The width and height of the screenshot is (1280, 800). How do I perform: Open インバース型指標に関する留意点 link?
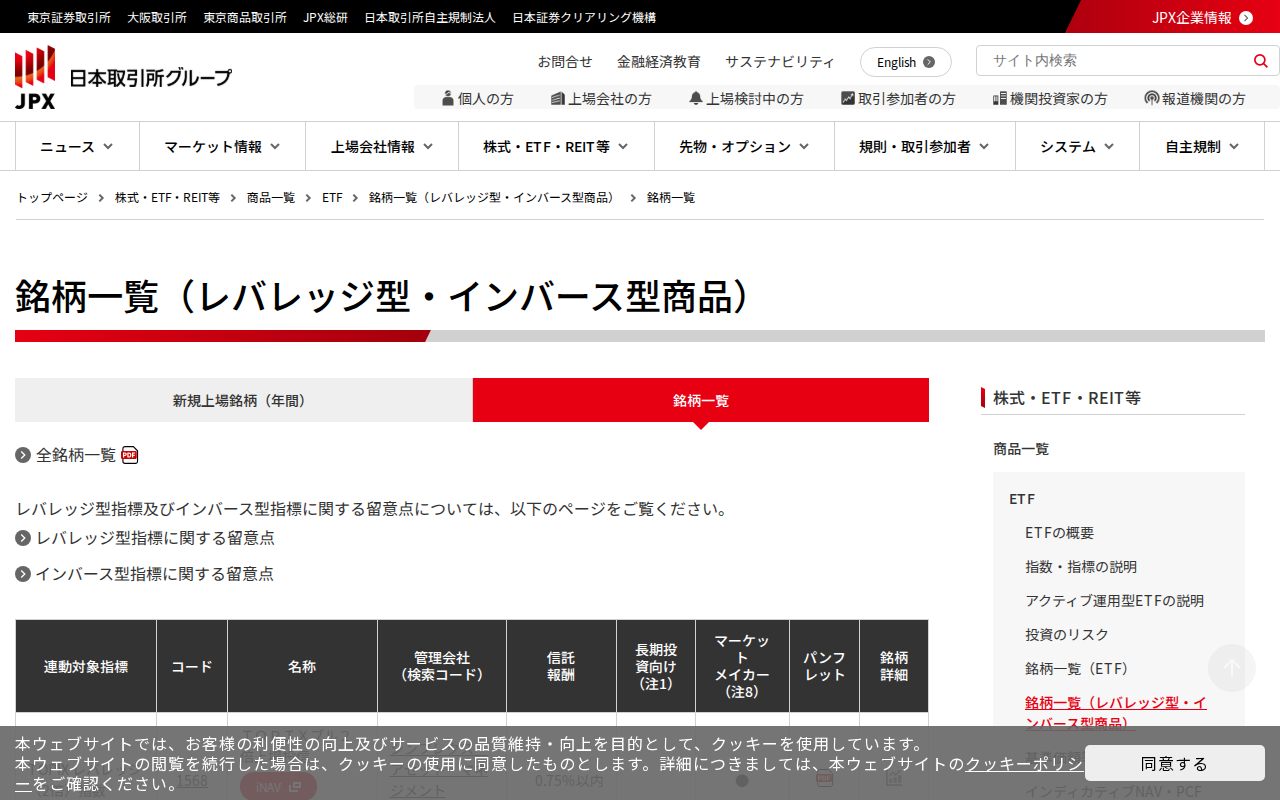[x=155, y=574]
